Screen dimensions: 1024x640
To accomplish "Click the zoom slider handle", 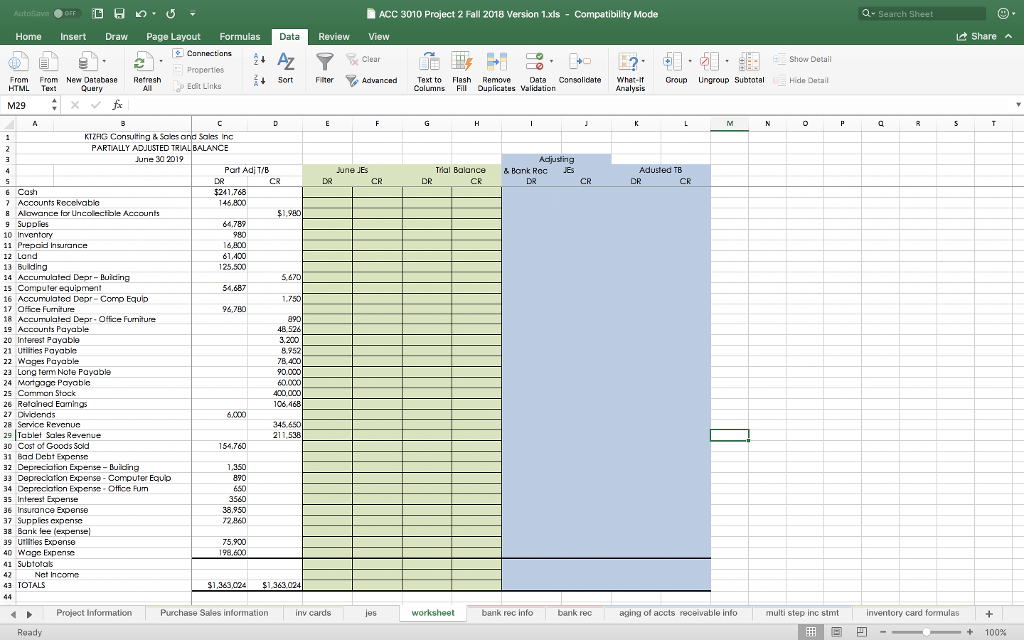I will (926, 632).
